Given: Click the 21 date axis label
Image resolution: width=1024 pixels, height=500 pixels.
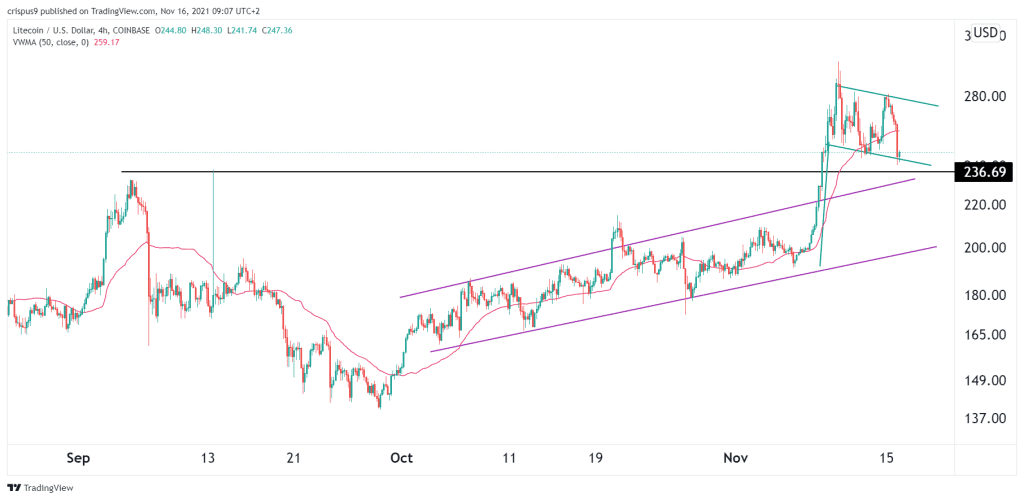Looking at the screenshot, I should click(294, 458).
